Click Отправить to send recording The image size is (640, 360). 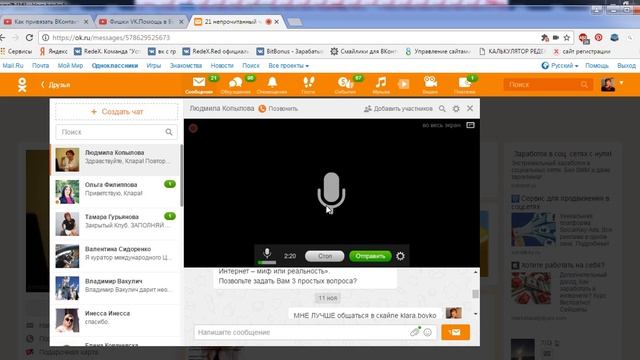click(370, 256)
